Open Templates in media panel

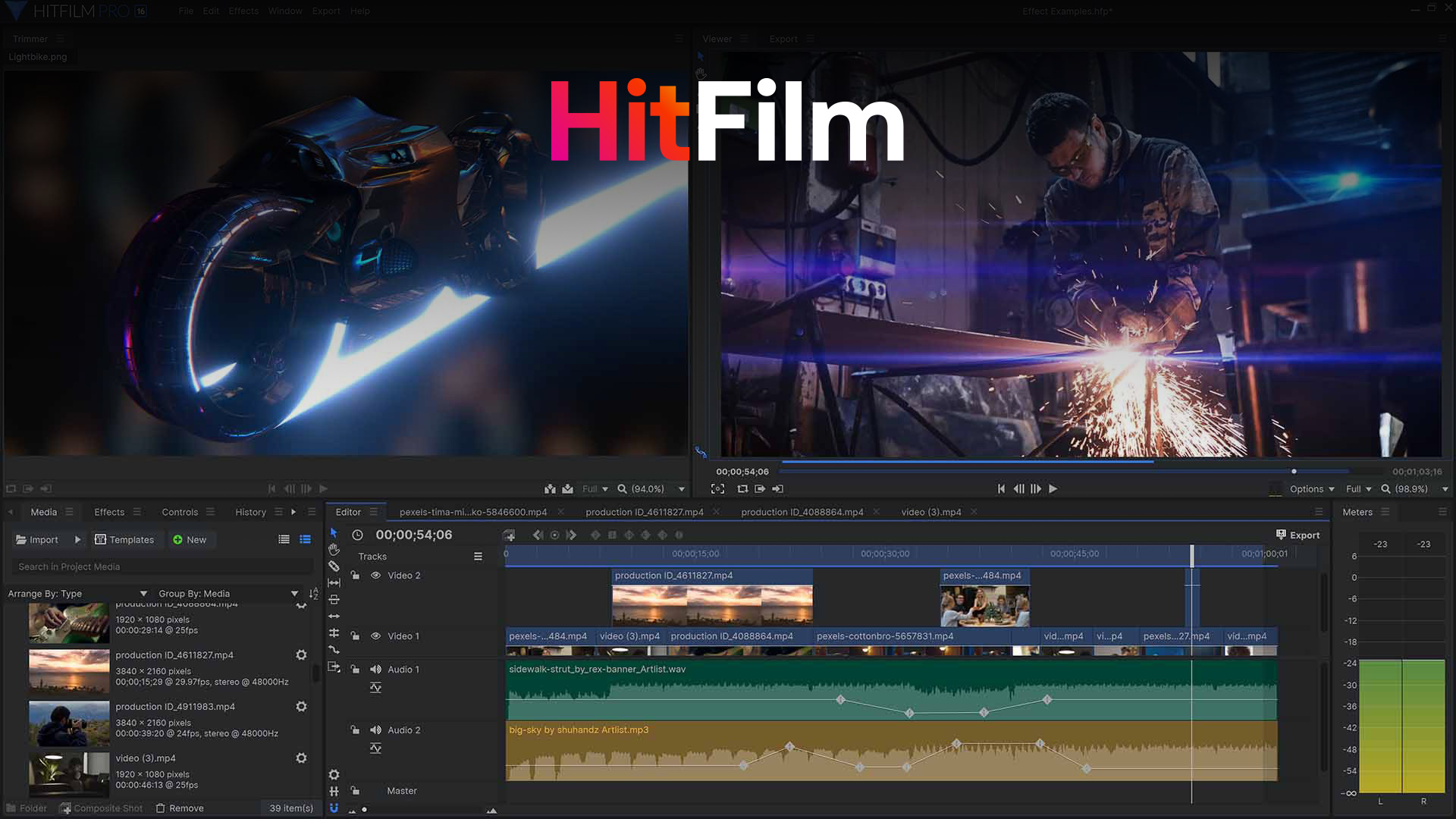click(124, 539)
